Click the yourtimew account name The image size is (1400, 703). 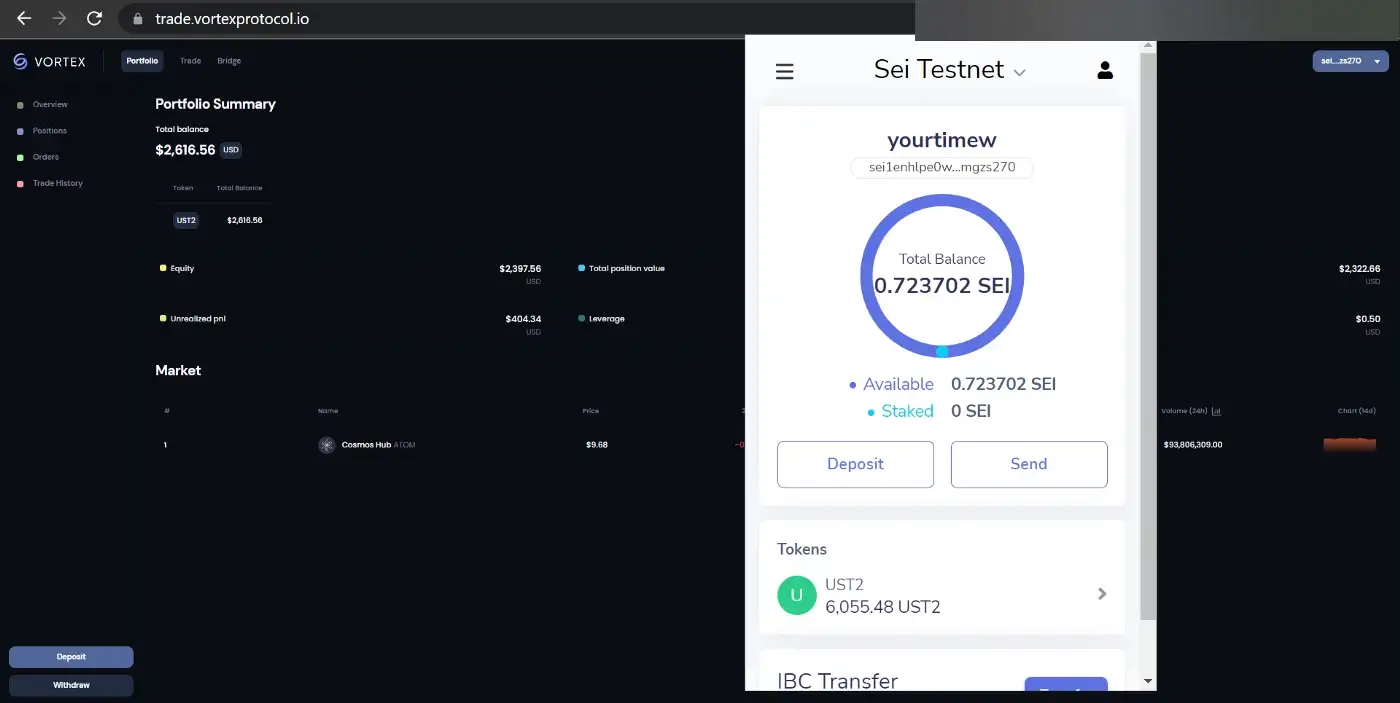[x=942, y=140]
